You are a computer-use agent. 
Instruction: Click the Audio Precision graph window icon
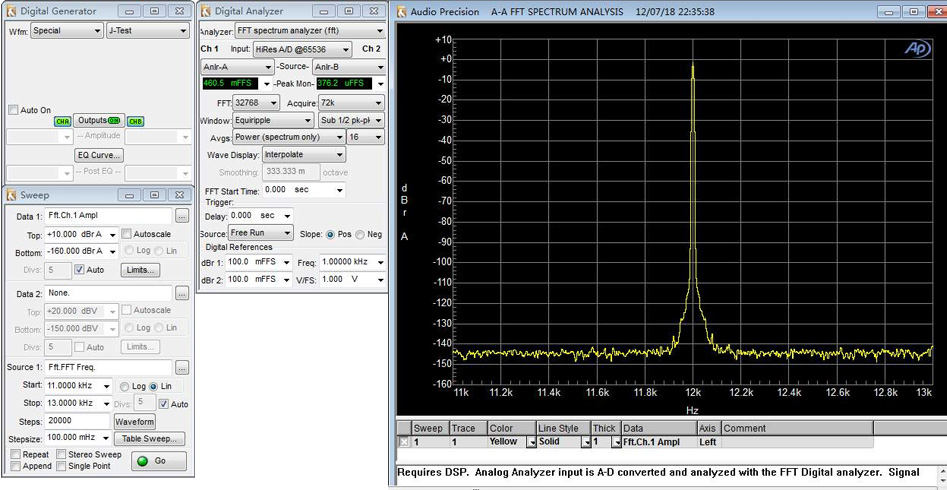click(x=402, y=11)
